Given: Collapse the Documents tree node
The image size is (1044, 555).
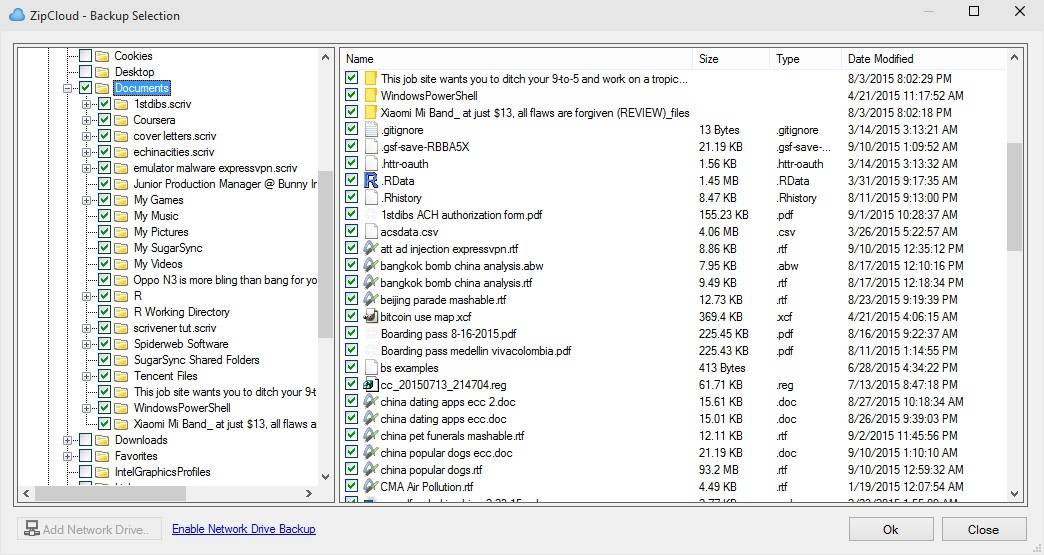Looking at the screenshot, I should [67, 88].
